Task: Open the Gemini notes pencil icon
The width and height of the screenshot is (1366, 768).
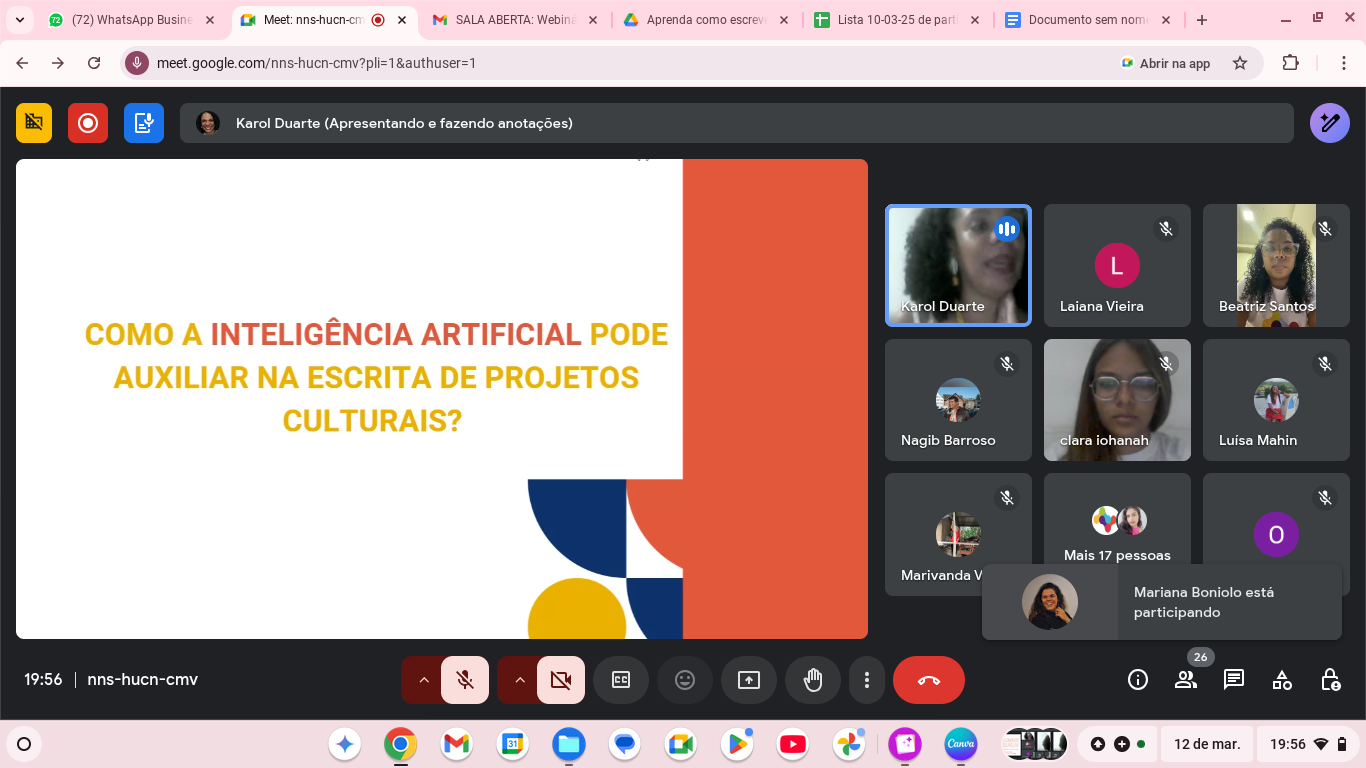Action: [1329, 123]
